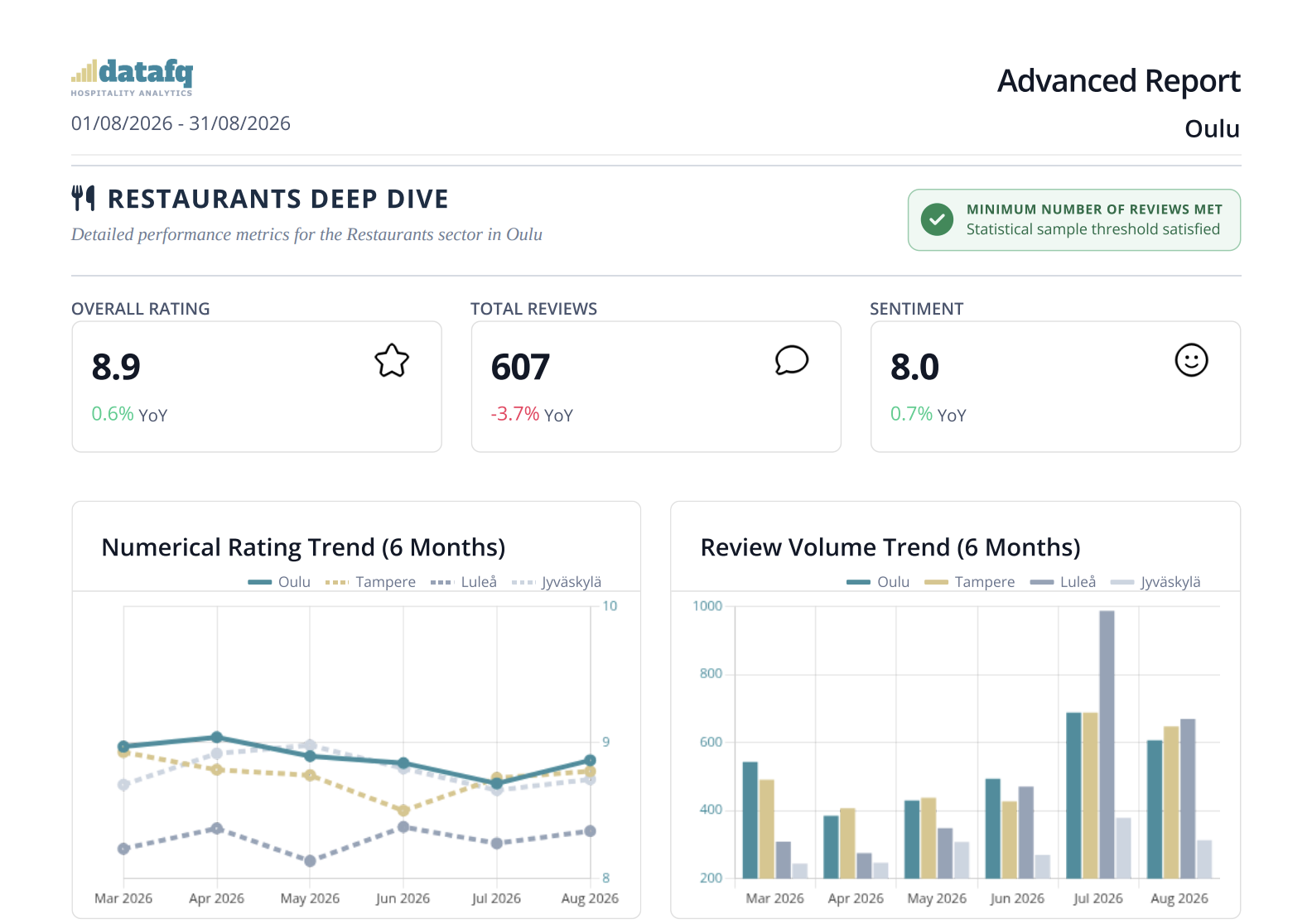
Task: Click the 0.6% YoY change
Action: tap(129, 414)
